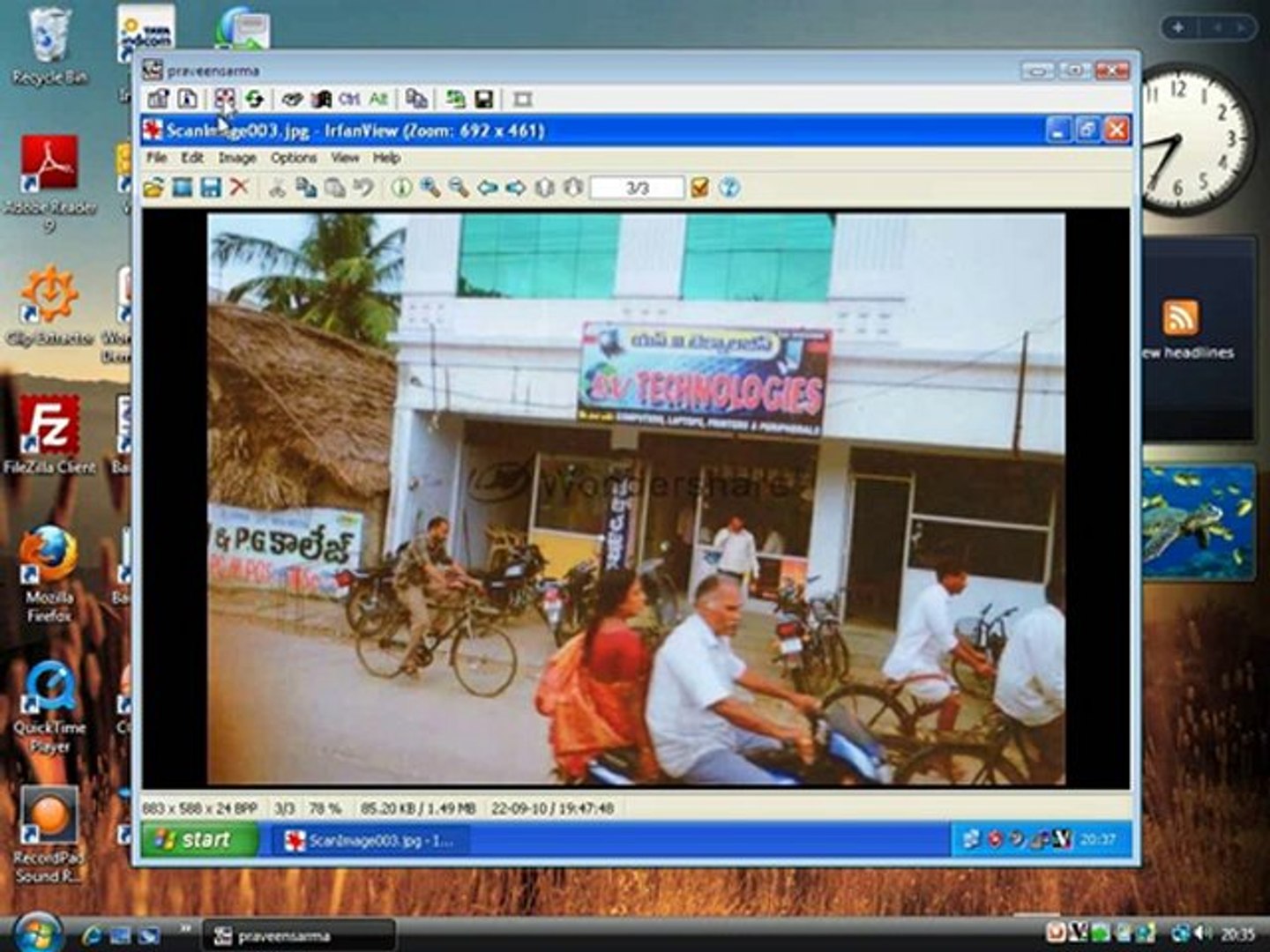The height and width of the screenshot is (952, 1270).
Task: Open Adobe Reader 9 desktop shortcut
Action: pos(49,184)
